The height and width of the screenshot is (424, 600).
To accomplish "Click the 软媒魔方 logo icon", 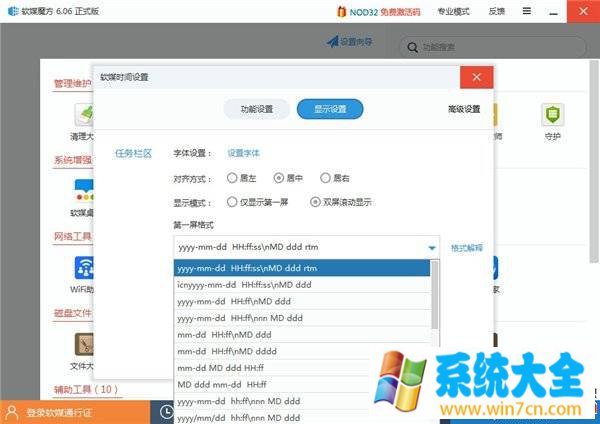I will (x=13, y=11).
